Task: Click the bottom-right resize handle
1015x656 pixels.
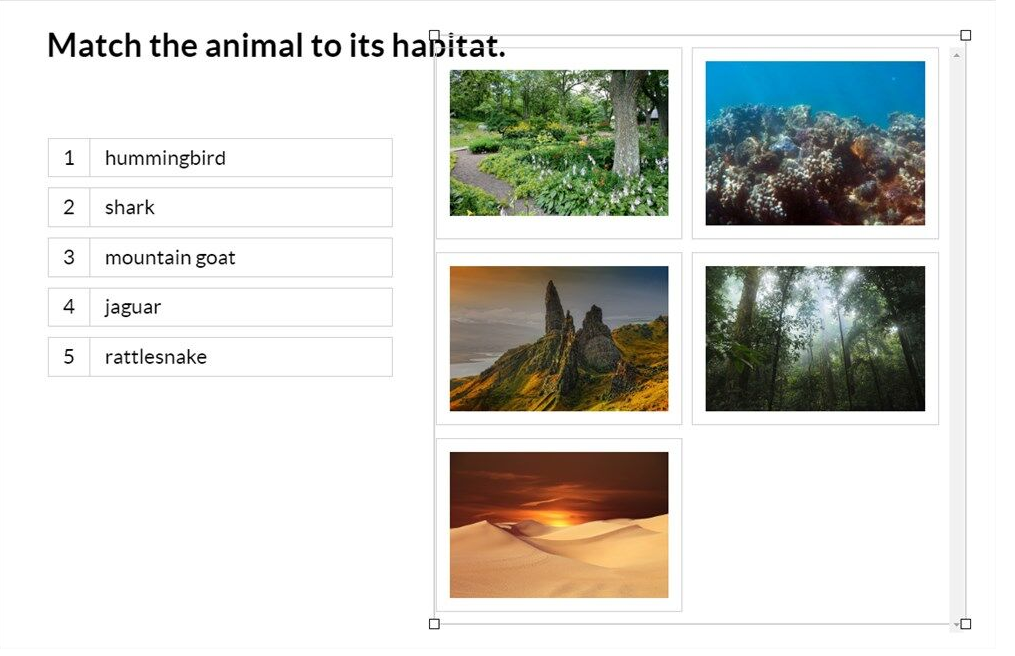Action: click(x=965, y=624)
